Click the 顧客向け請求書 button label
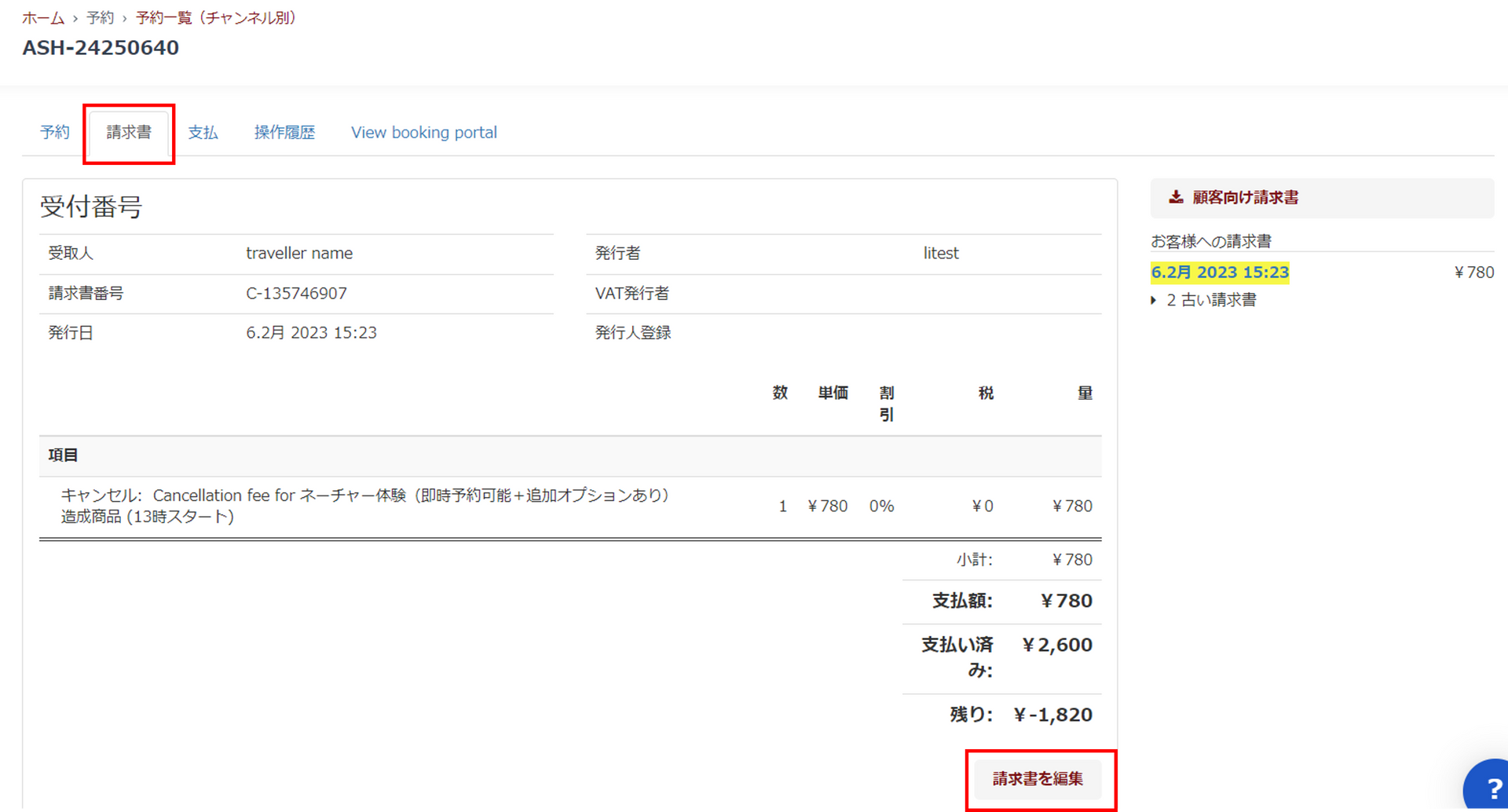The width and height of the screenshot is (1508, 812). [x=1245, y=197]
